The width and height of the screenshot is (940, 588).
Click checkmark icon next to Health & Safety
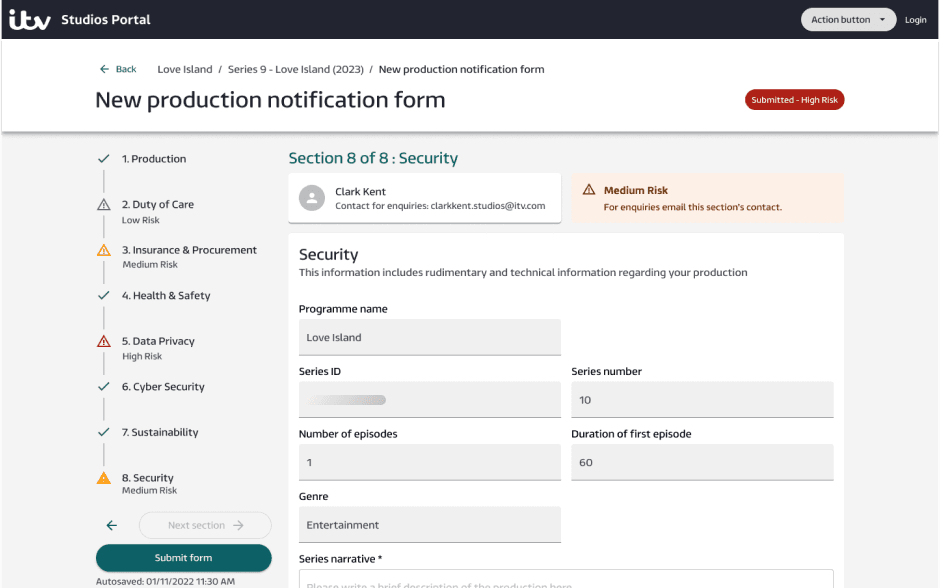(x=104, y=295)
